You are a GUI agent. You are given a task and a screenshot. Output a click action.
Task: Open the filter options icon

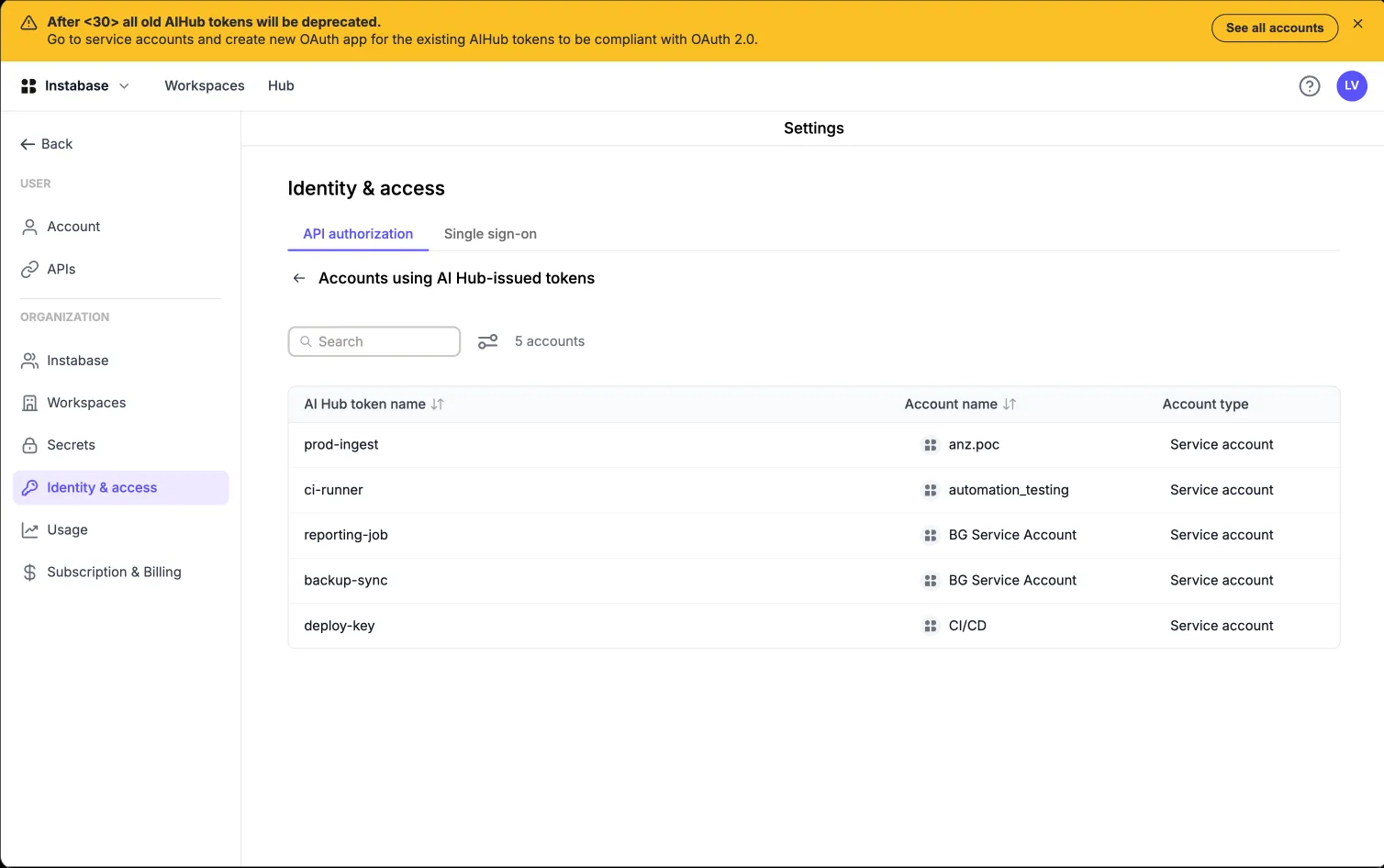[x=488, y=341]
